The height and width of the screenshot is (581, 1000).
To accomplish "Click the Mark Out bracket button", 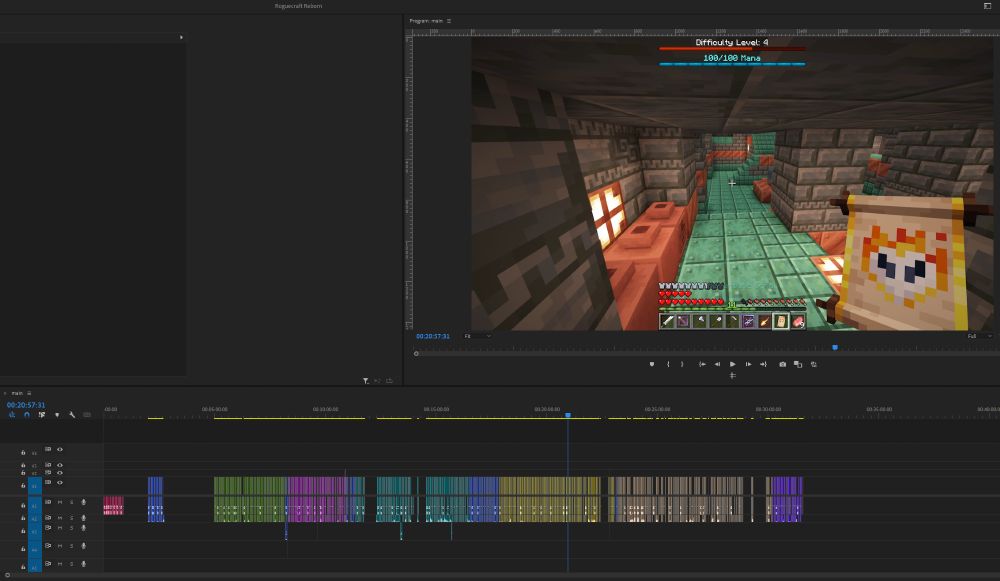I will pyautogui.click(x=682, y=364).
